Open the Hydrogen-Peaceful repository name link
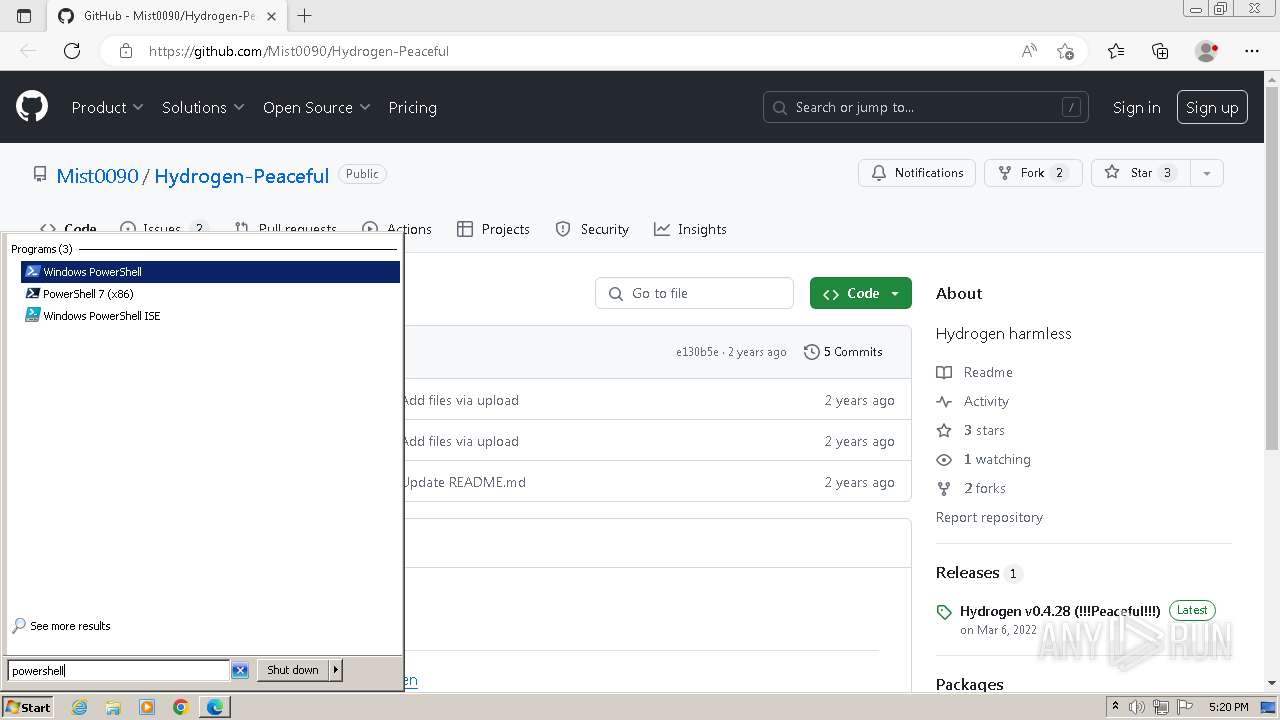 click(x=241, y=176)
